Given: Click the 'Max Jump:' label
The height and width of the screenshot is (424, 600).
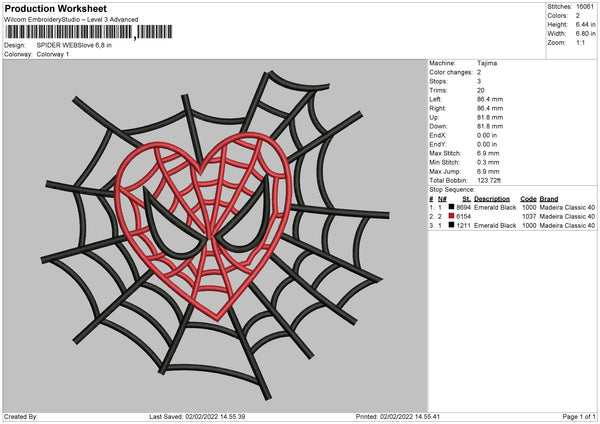Looking at the screenshot, I should point(445,172).
